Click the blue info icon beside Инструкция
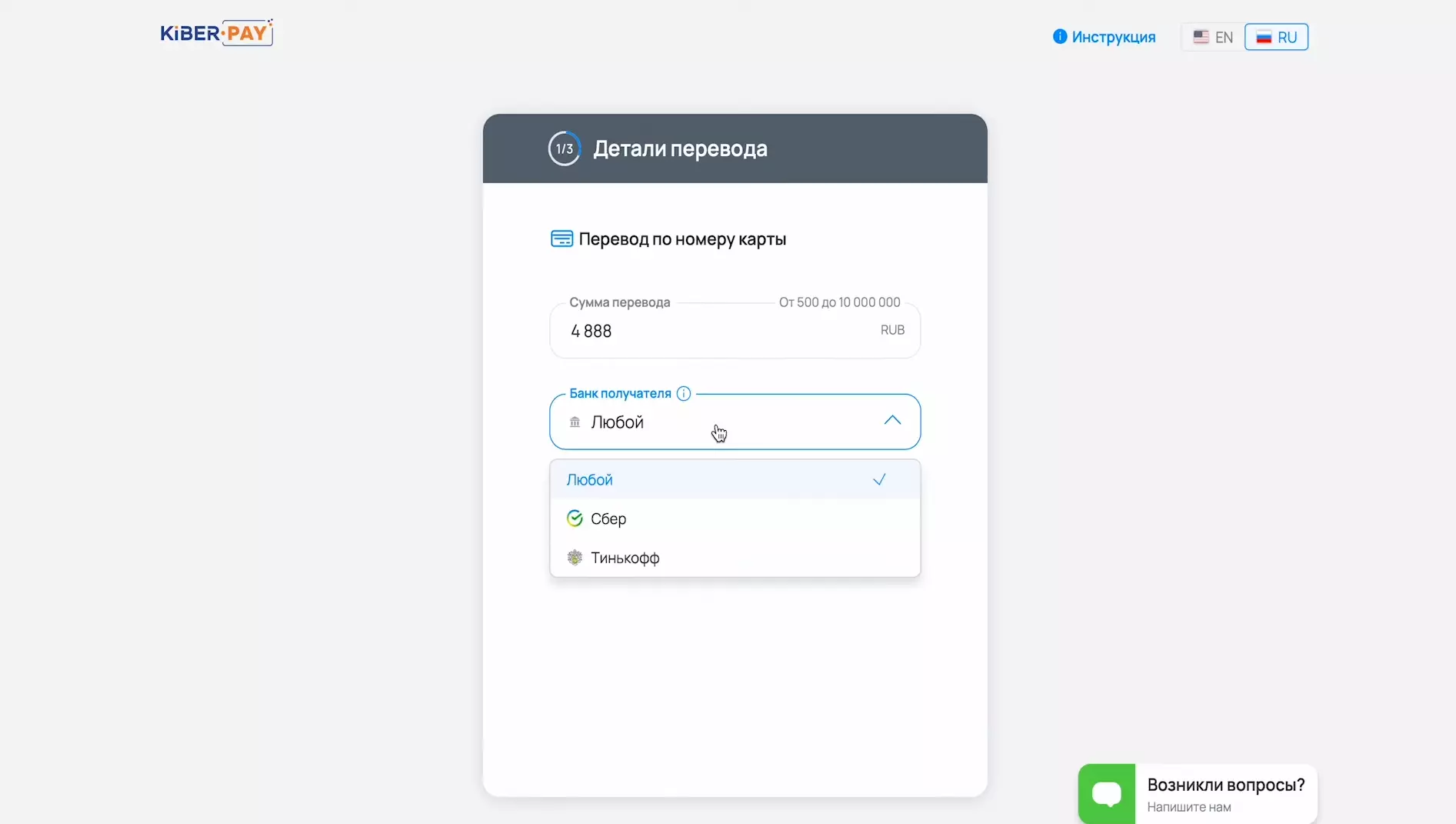The image size is (1456, 824). point(1060,36)
